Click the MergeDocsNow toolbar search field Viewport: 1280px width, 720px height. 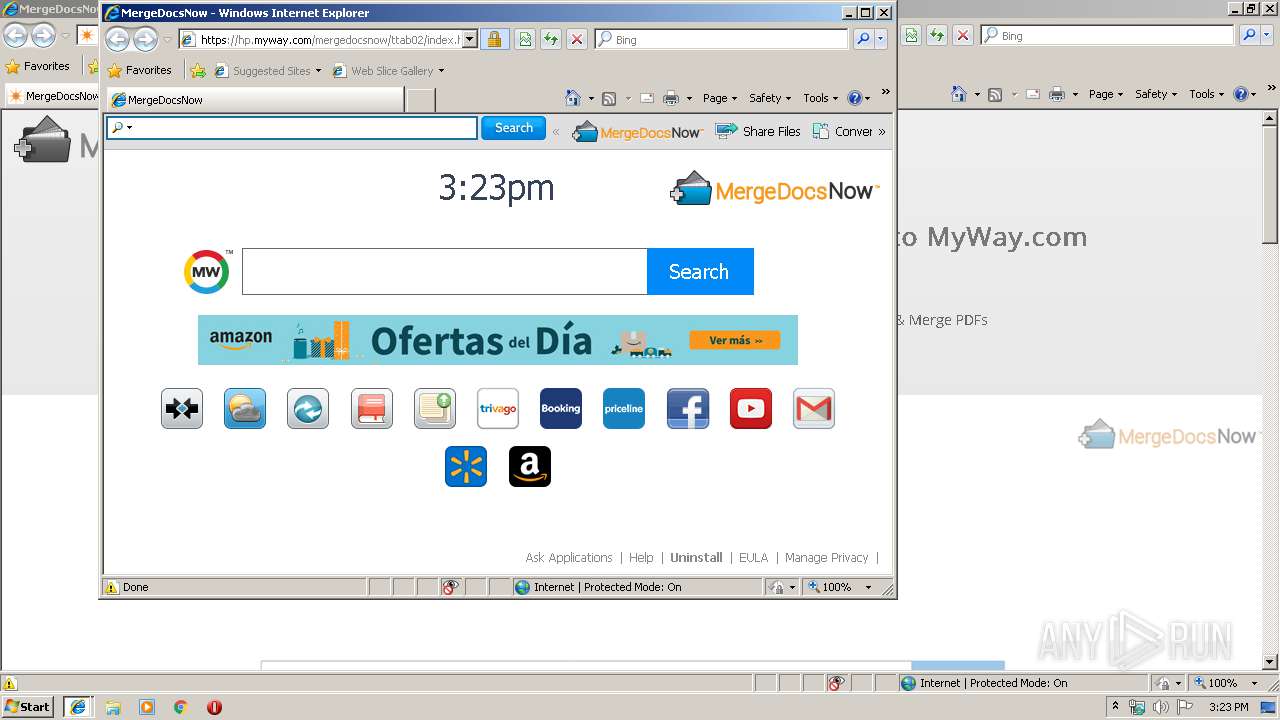(x=292, y=128)
